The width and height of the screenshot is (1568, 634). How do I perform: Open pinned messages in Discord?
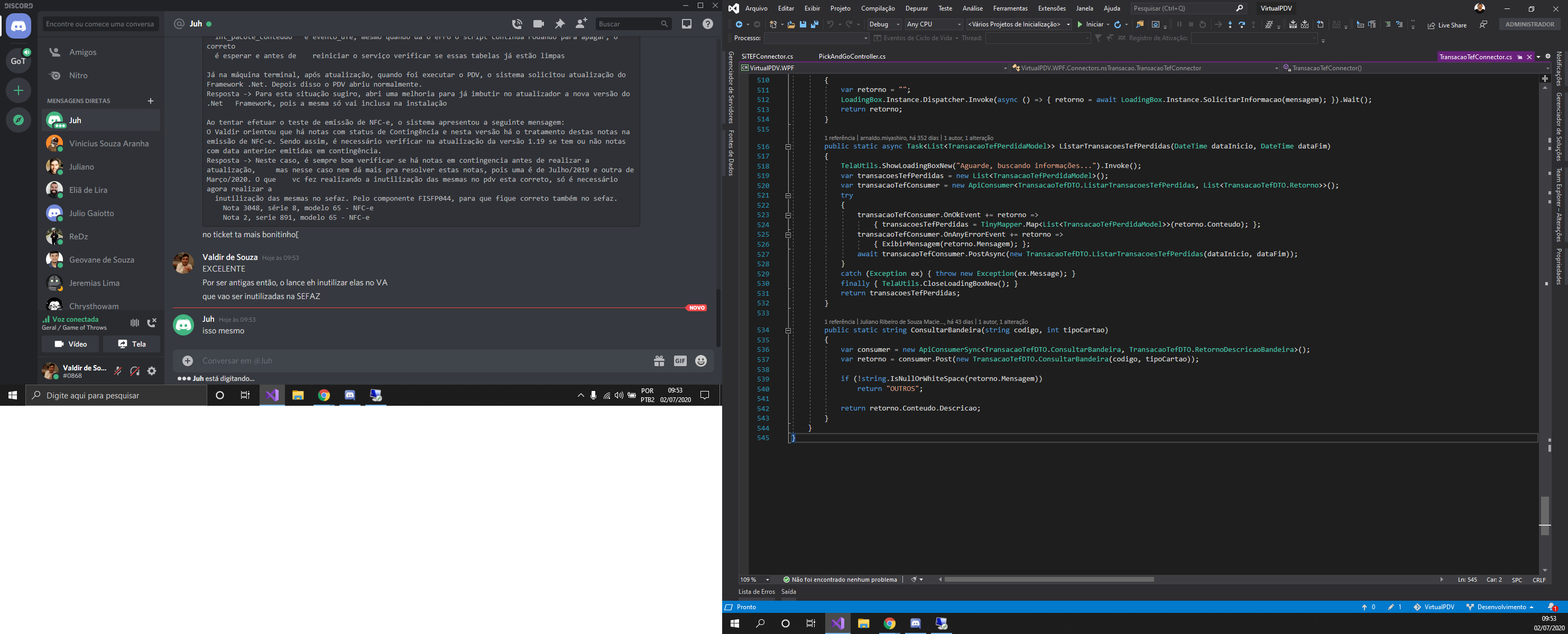coord(559,24)
